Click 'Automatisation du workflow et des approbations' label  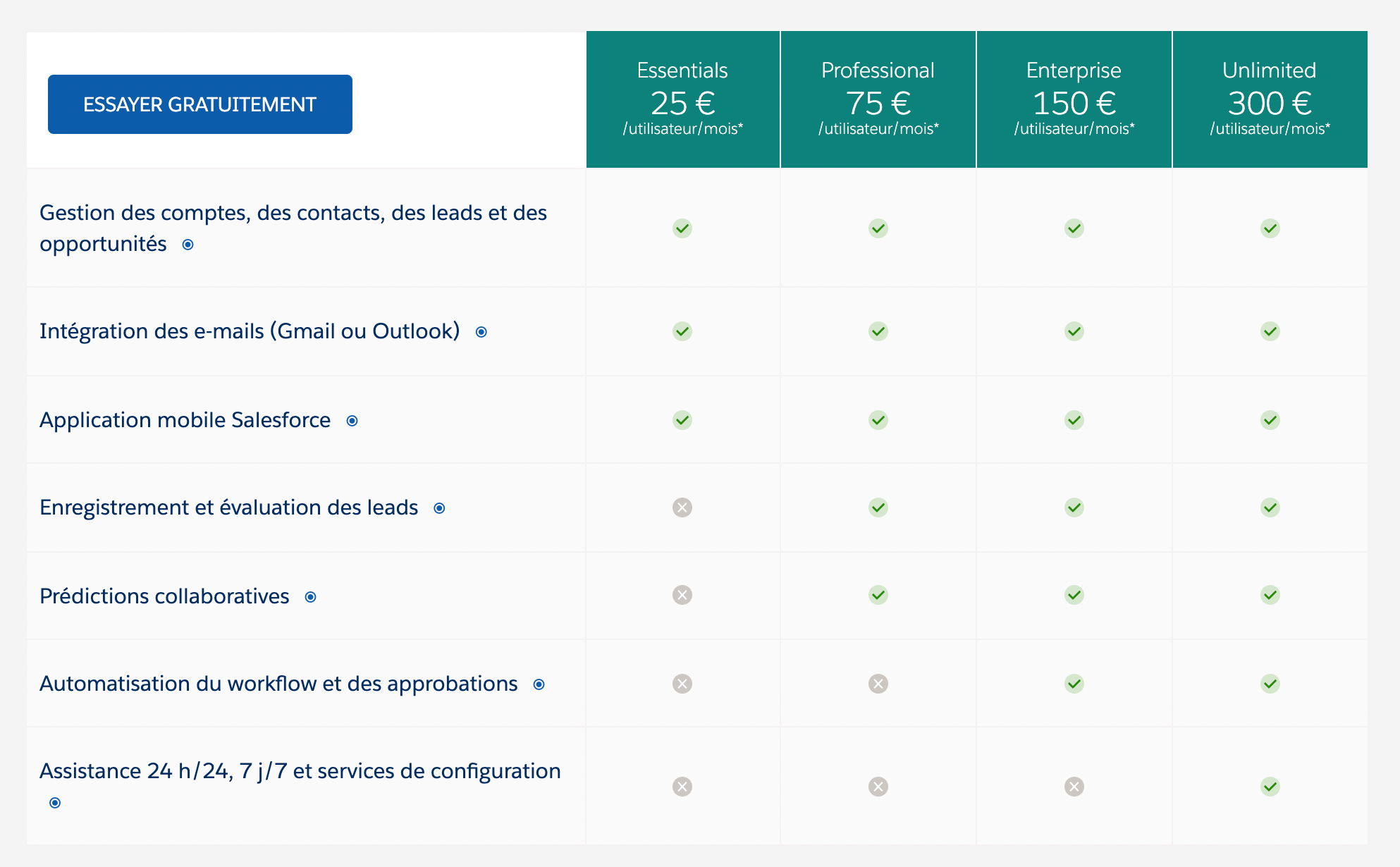coord(278,684)
